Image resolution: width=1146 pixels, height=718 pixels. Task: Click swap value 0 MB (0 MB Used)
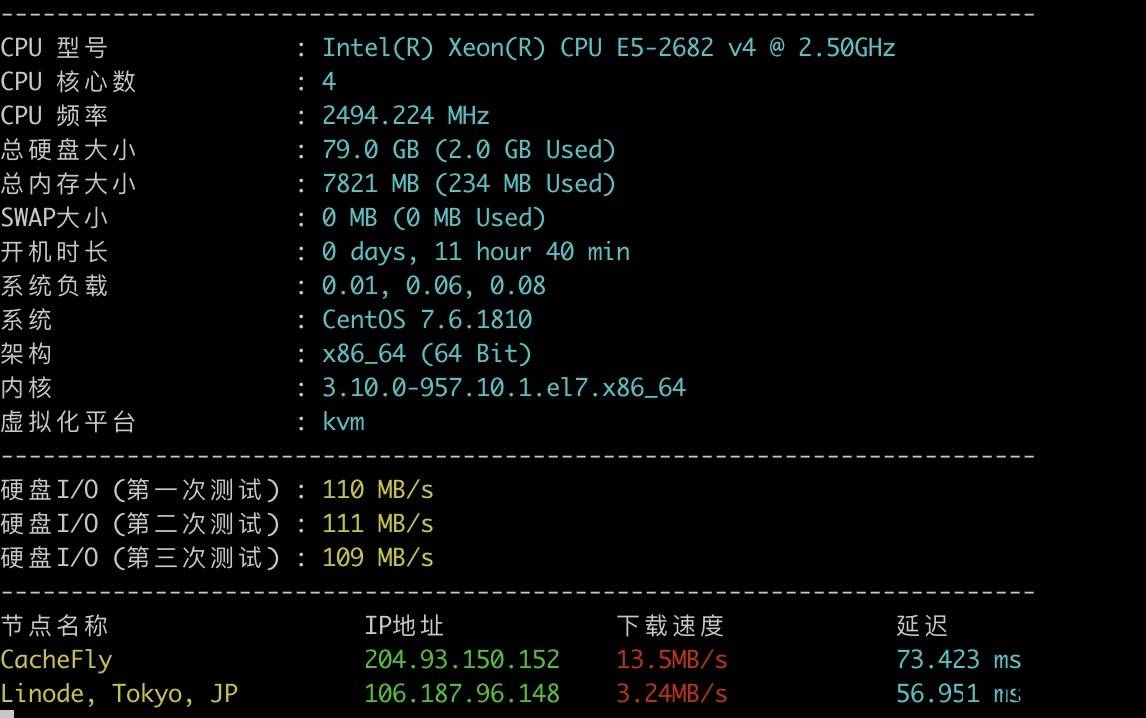click(x=434, y=218)
